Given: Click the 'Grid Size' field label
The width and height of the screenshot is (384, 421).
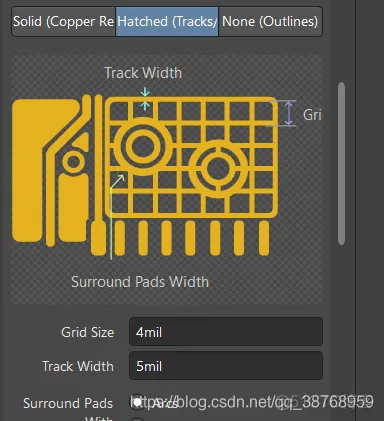Looking at the screenshot, I should [88, 332].
